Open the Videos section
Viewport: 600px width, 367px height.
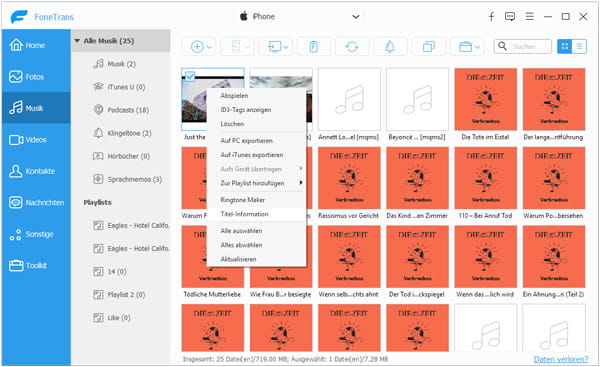(36, 140)
